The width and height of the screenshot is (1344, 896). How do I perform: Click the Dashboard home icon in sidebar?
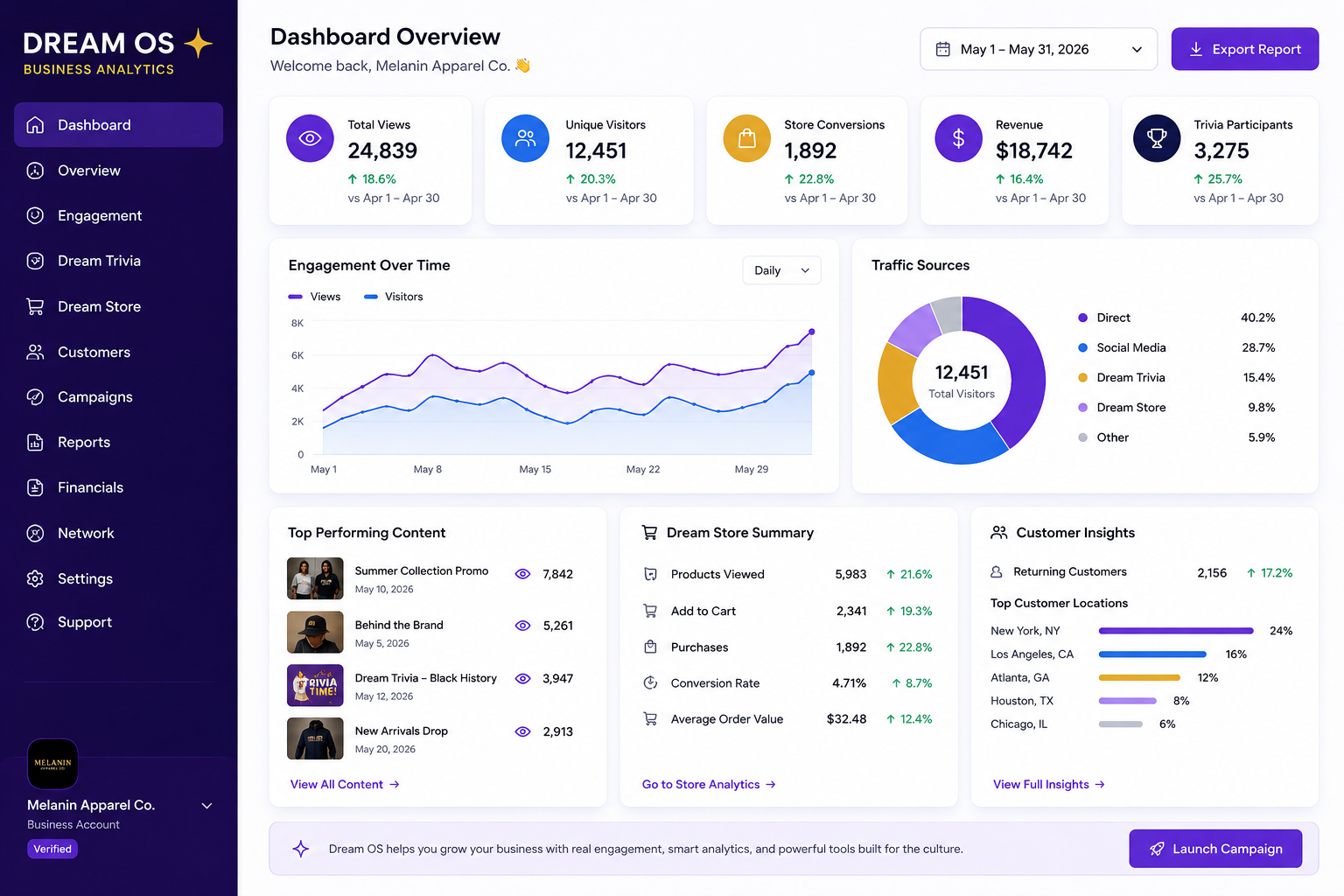click(x=35, y=125)
